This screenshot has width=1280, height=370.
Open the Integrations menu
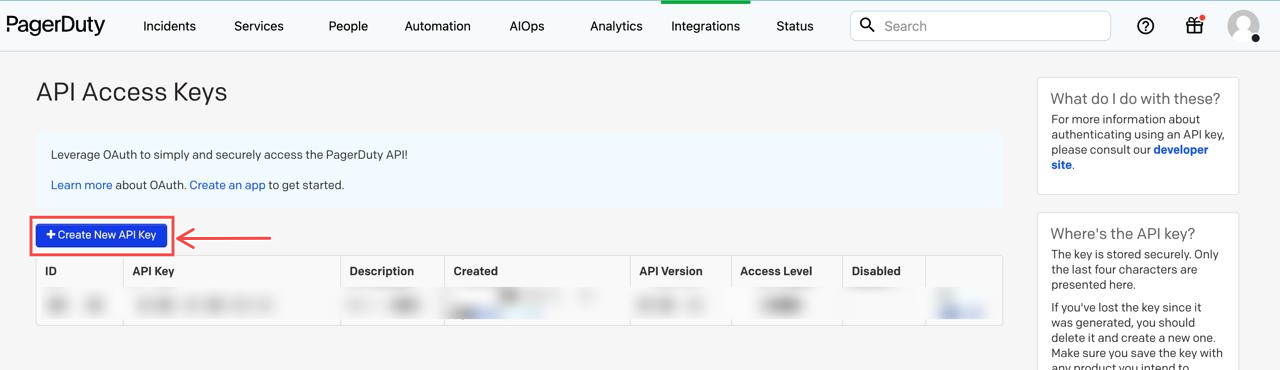[705, 26]
